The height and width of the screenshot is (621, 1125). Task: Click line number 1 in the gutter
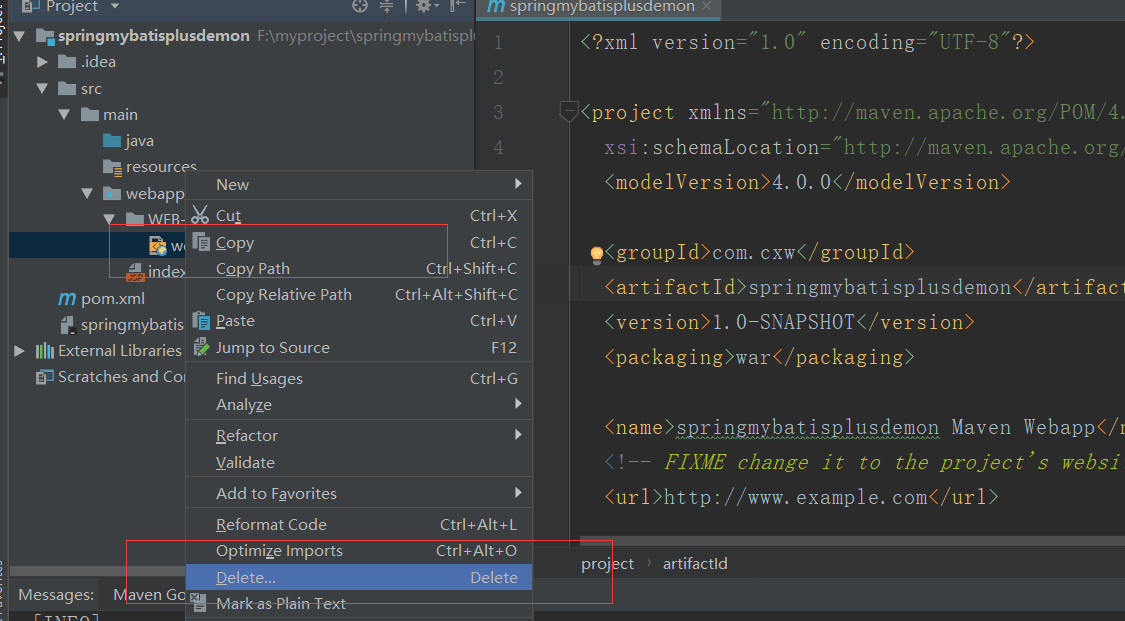click(x=498, y=43)
